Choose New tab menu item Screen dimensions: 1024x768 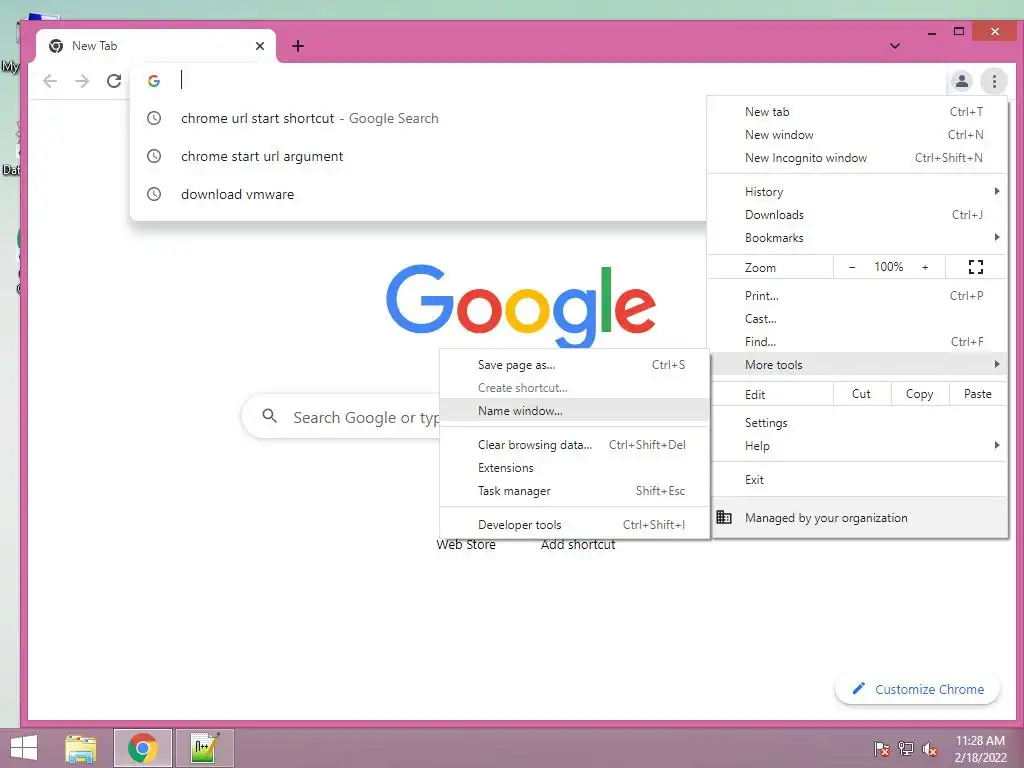tap(857, 112)
